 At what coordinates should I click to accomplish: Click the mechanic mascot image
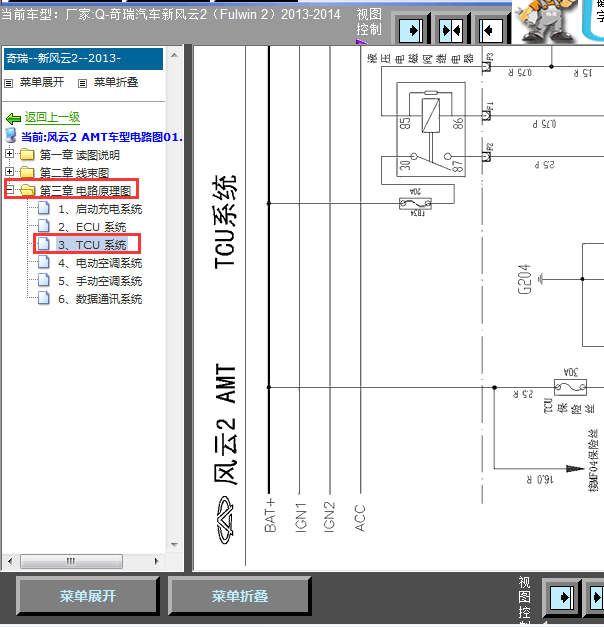546,21
